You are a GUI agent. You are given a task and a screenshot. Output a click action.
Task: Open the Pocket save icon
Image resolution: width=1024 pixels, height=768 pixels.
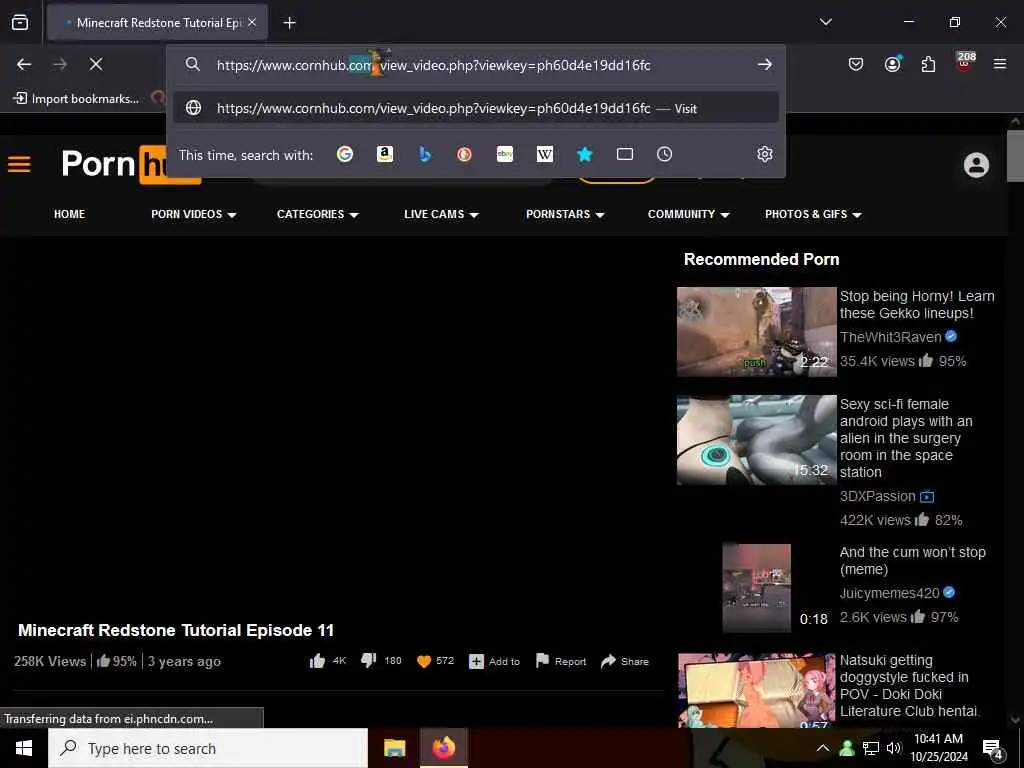[x=856, y=64]
